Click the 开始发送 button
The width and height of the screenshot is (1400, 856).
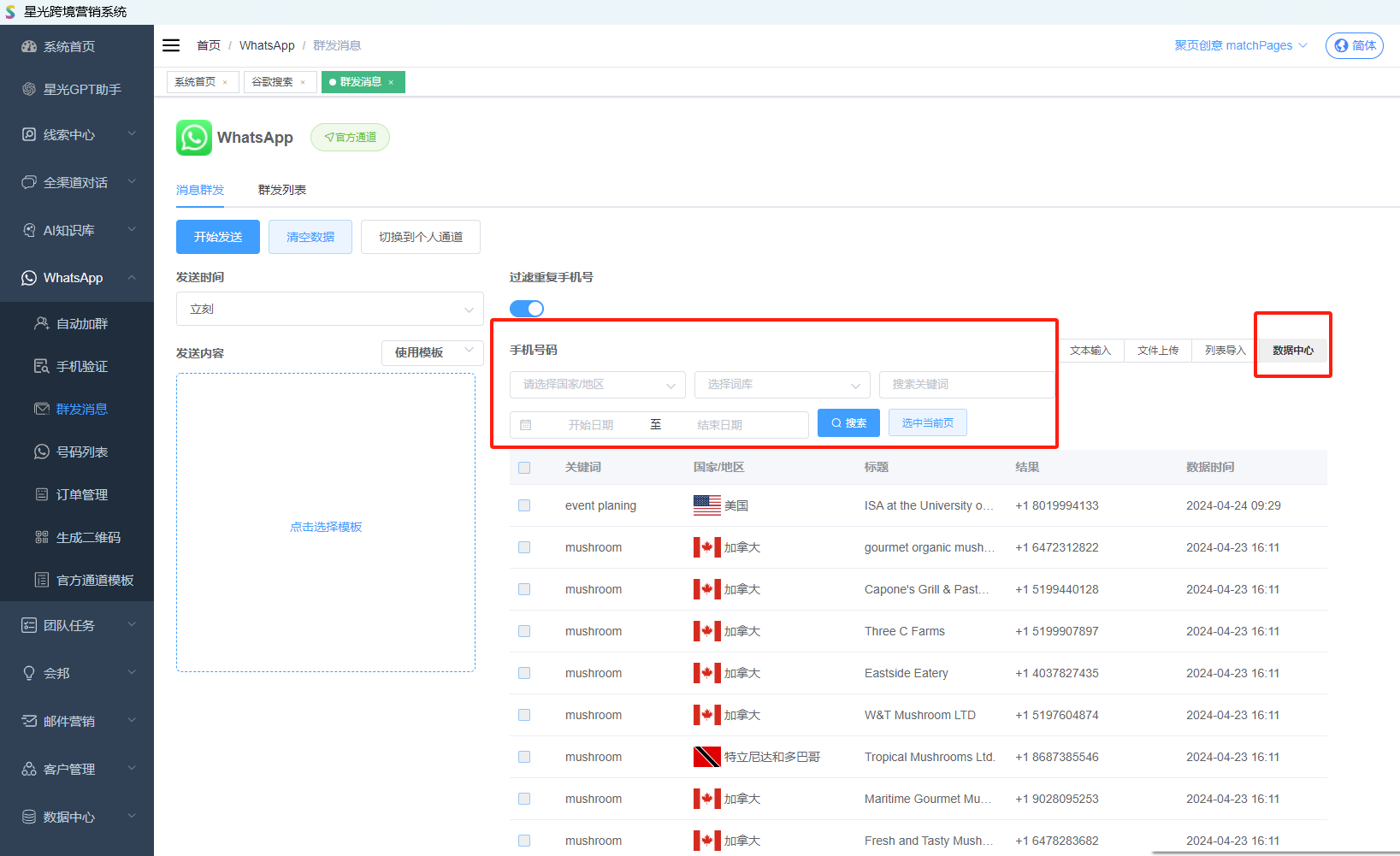click(x=218, y=237)
